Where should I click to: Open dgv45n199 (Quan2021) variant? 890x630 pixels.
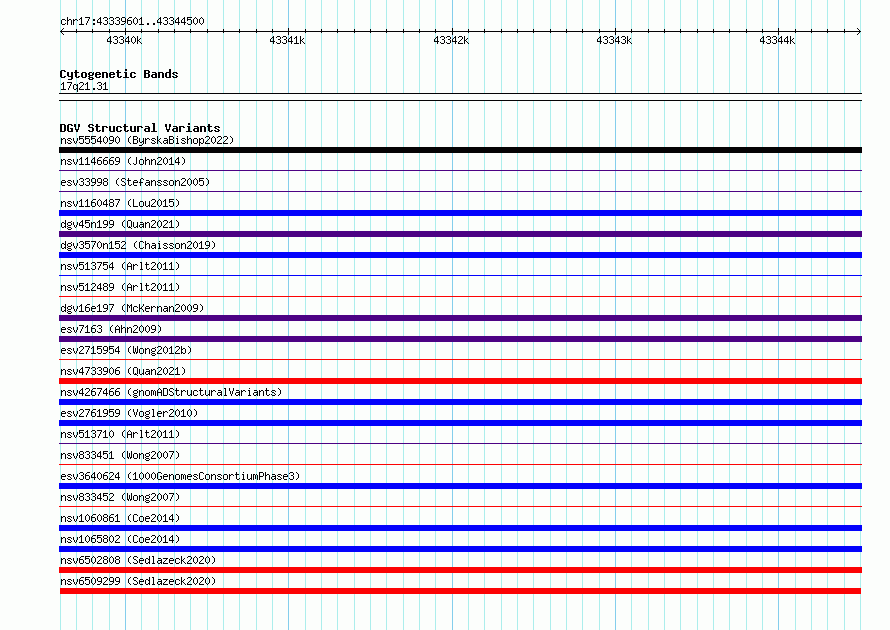click(120, 224)
